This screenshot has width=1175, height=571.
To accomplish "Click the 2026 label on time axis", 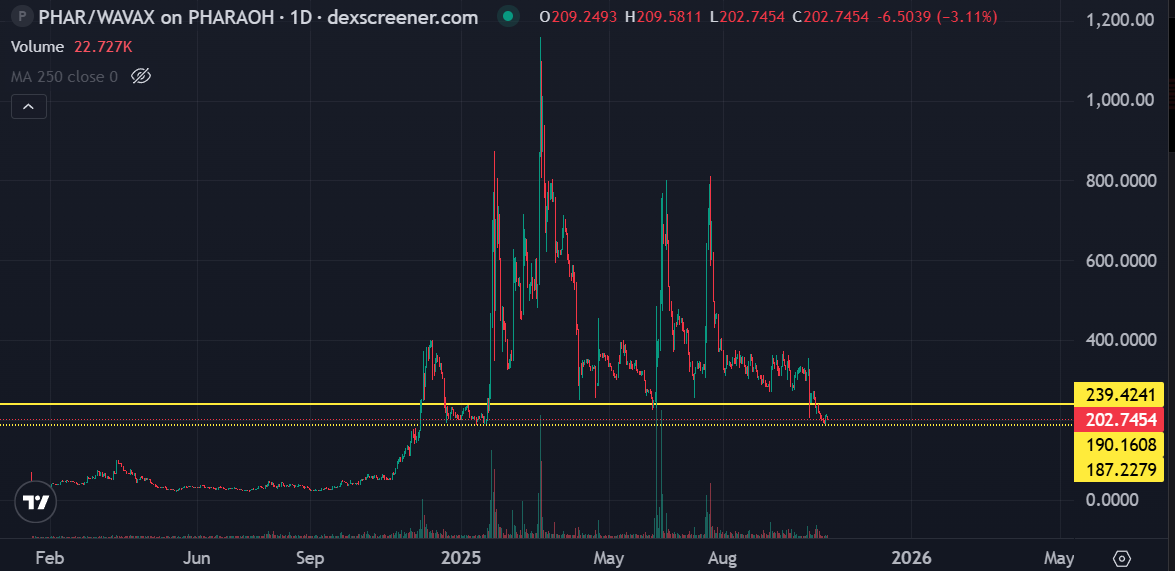I will click(911, 557).
